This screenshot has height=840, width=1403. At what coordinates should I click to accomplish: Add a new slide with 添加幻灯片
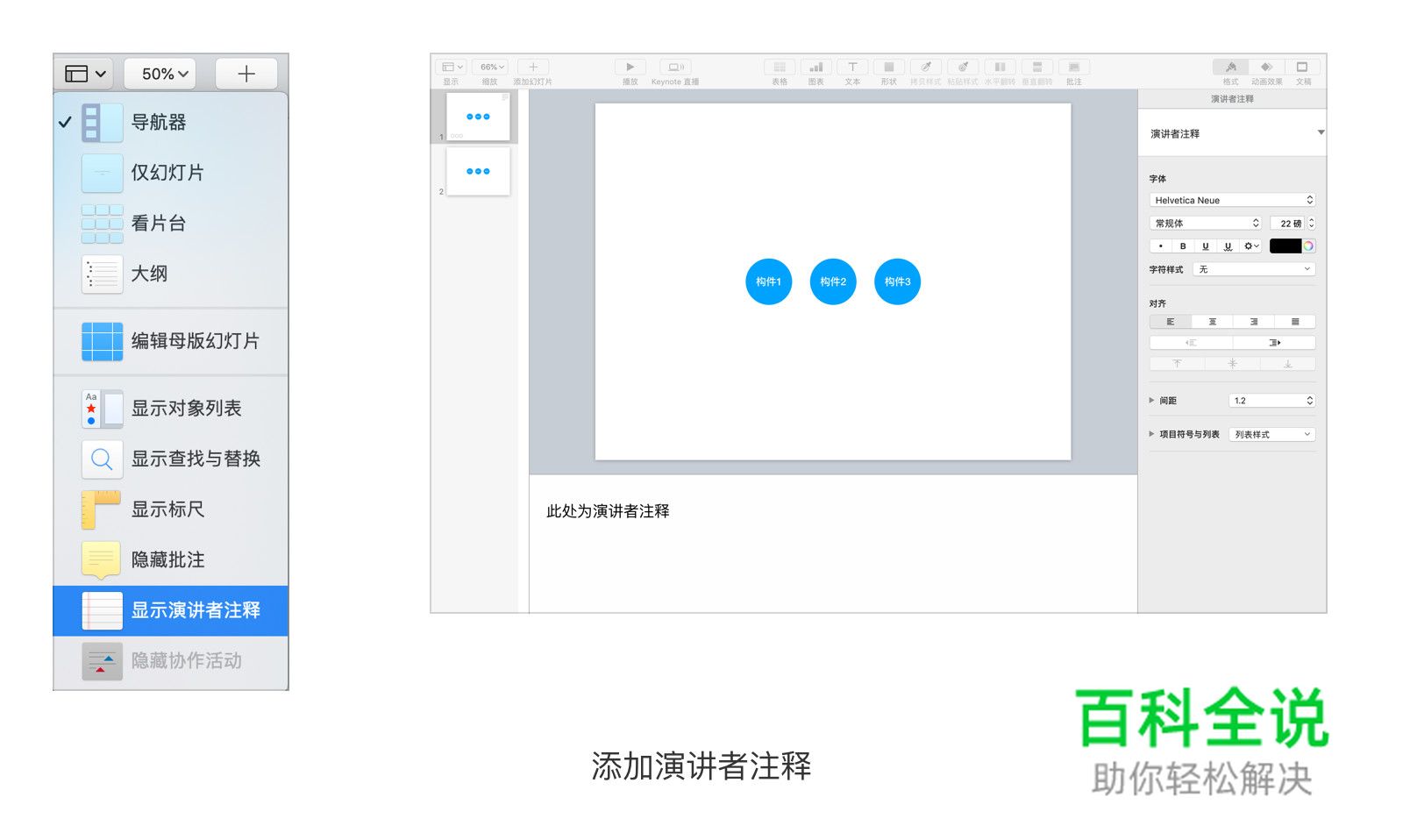coord(533,68)
